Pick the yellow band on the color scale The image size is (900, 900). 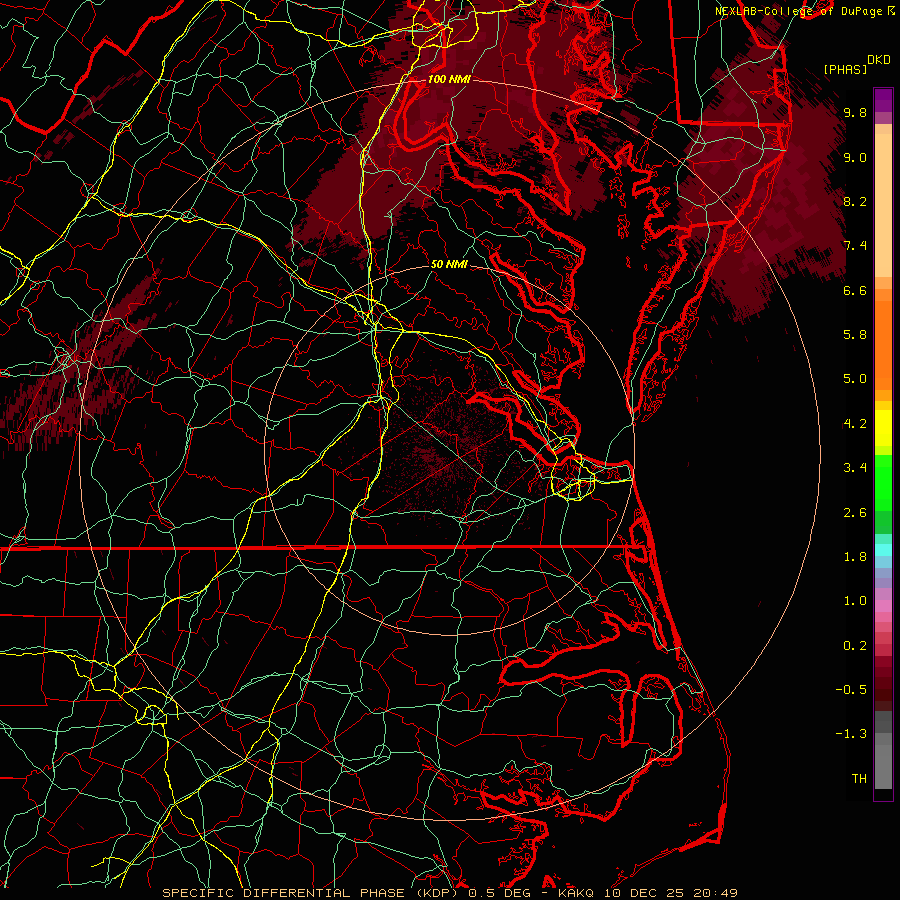[883, 428]
